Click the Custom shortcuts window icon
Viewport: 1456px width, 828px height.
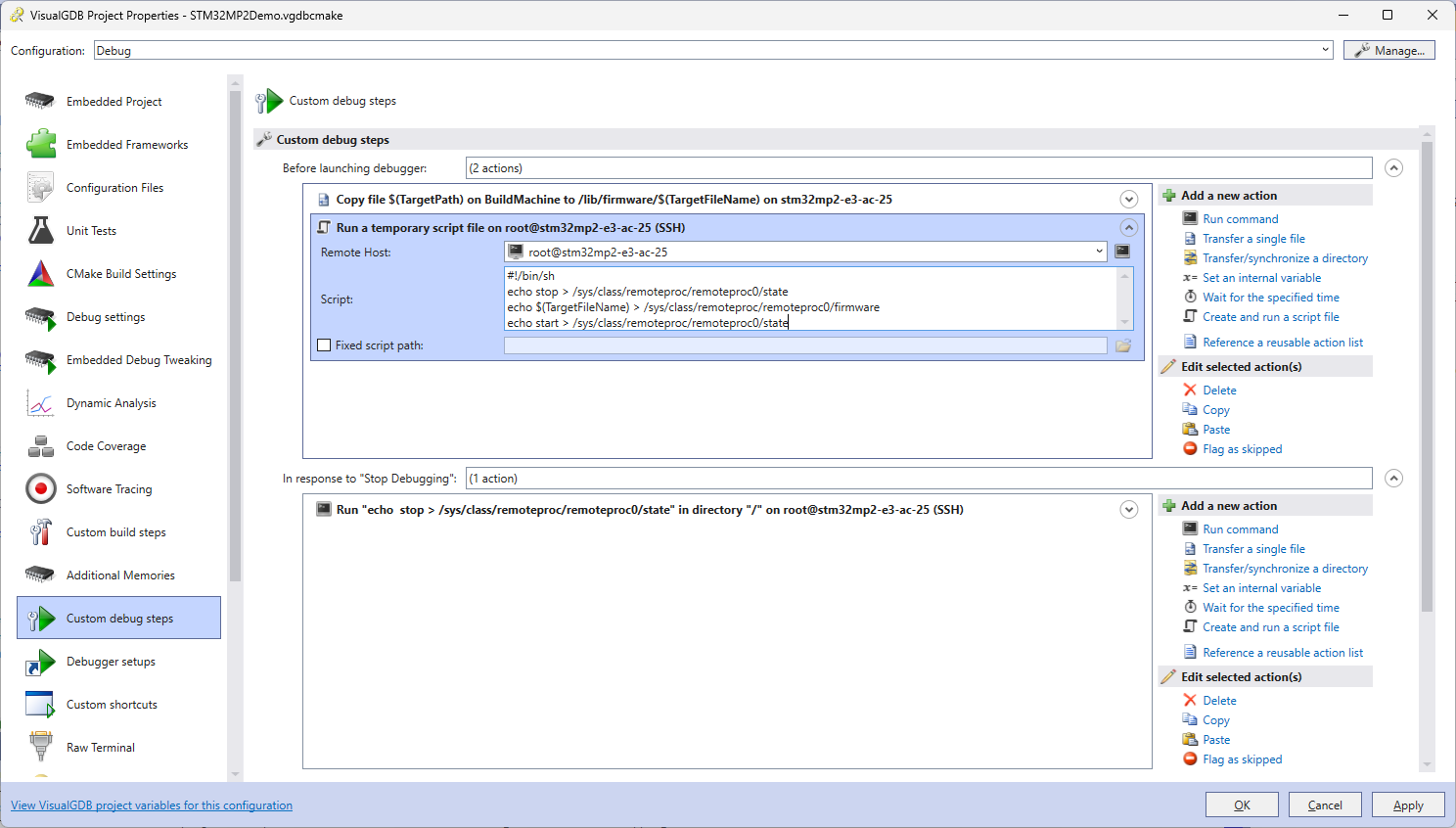40,705
